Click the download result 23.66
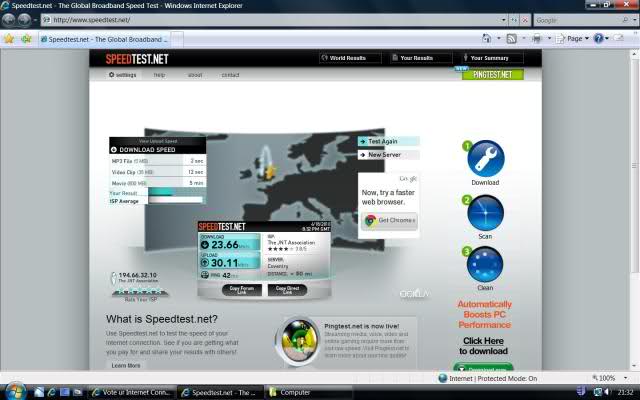640x400 pixels. (x=225, y=244)
